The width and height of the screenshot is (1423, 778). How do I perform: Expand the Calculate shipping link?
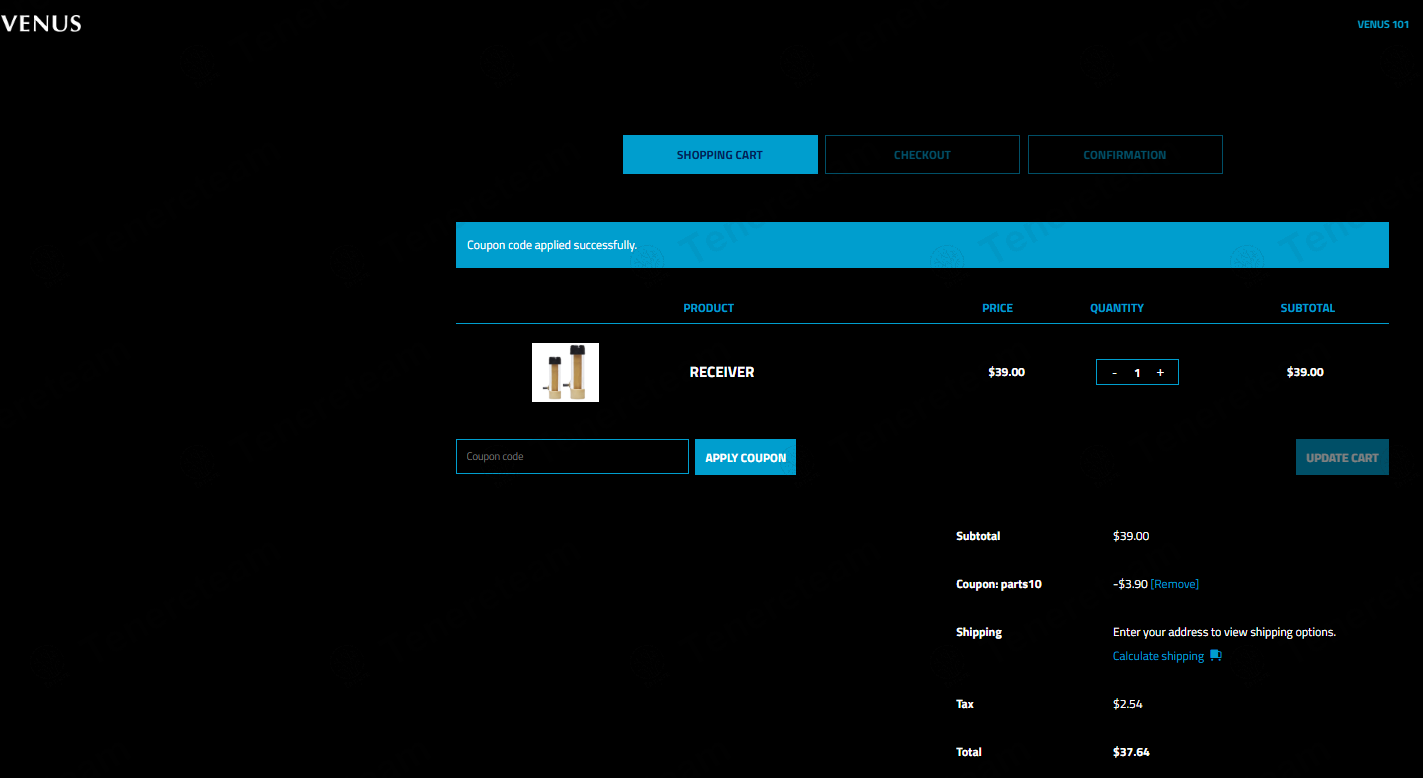pos(1158,656)
